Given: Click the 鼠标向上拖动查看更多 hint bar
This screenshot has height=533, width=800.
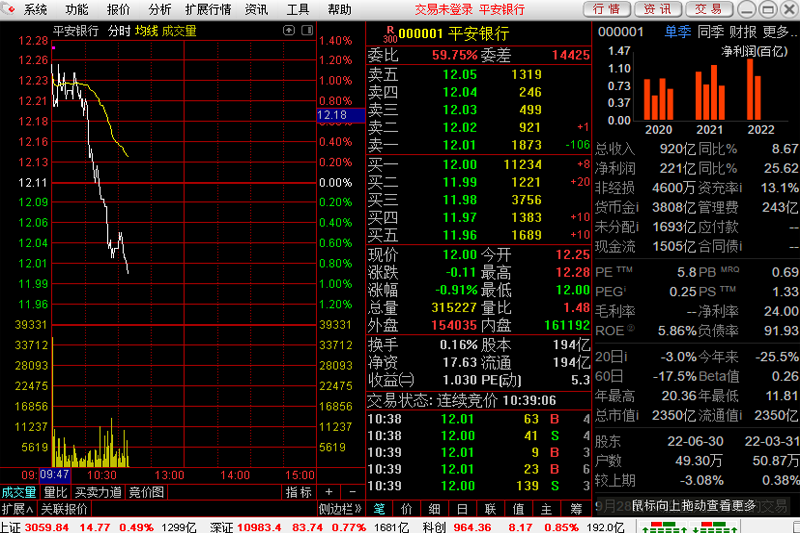Looking at the screenshot, I should click(x=694, y=506).
